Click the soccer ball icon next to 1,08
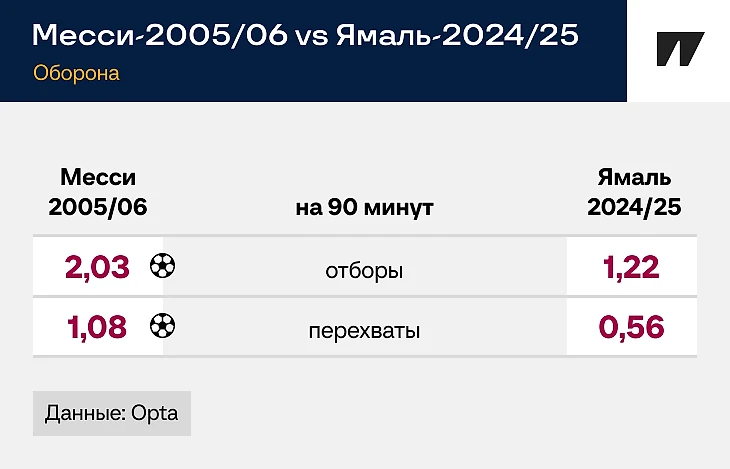Viewport: 730px width, 469px height. [162, 326]
